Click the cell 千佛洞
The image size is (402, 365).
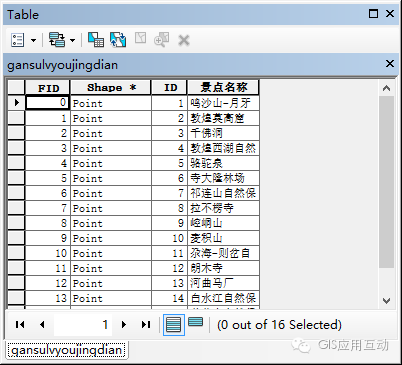coord(223,133)
